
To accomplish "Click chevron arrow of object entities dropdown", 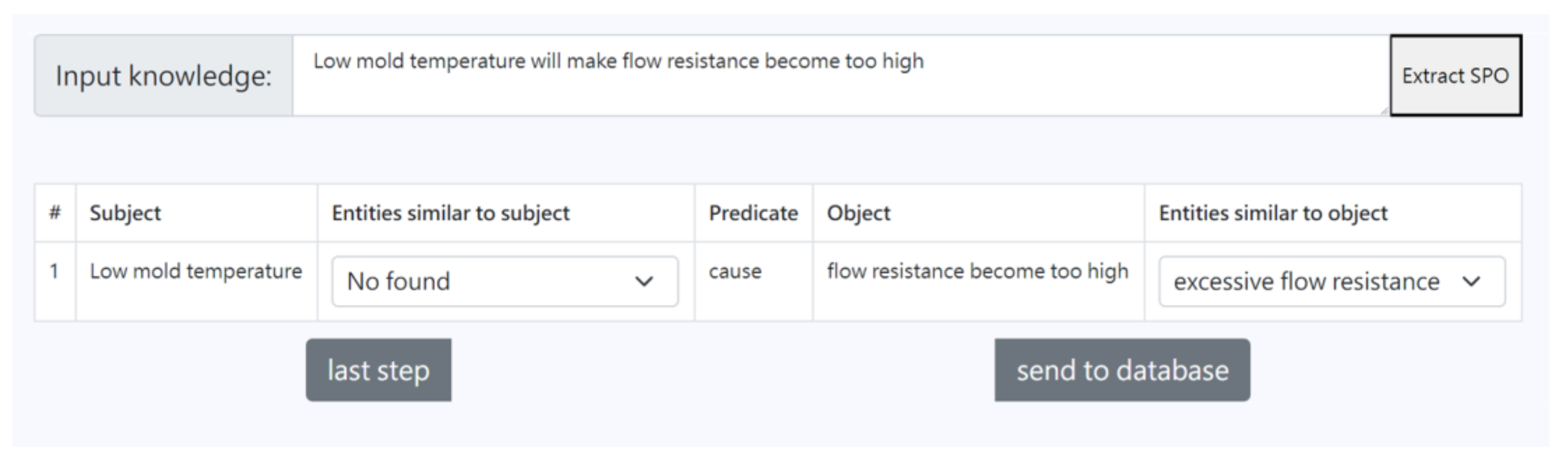I will coord(1471,281).
